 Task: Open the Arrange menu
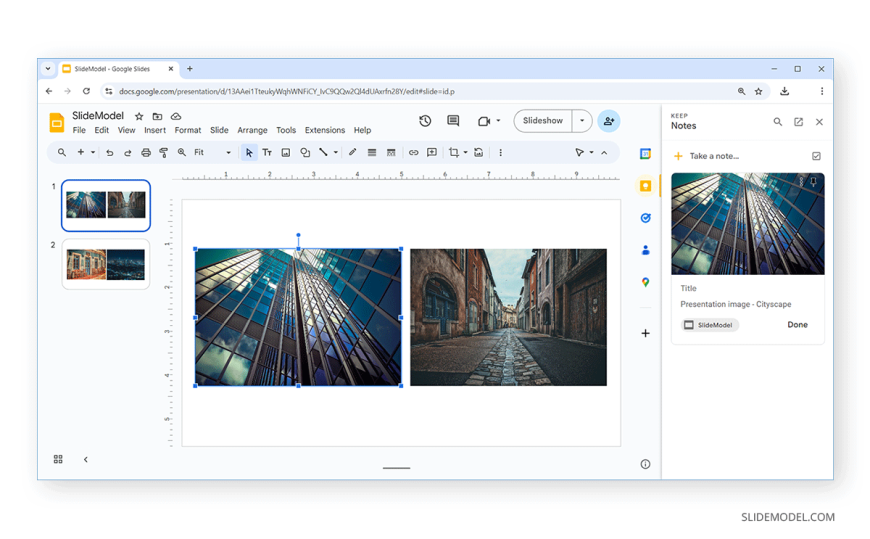pos(252,130)
